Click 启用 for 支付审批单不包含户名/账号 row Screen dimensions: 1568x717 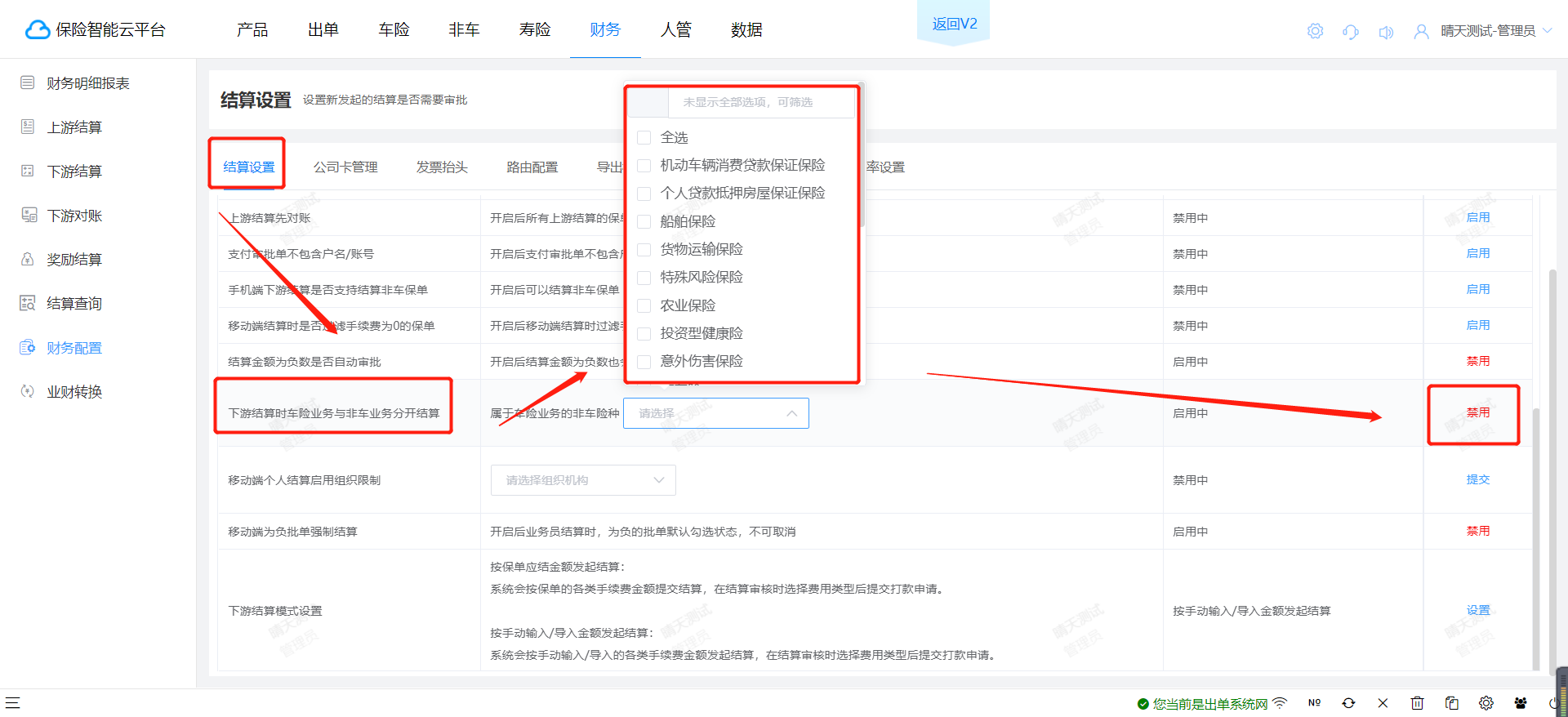coord(1478,253)
